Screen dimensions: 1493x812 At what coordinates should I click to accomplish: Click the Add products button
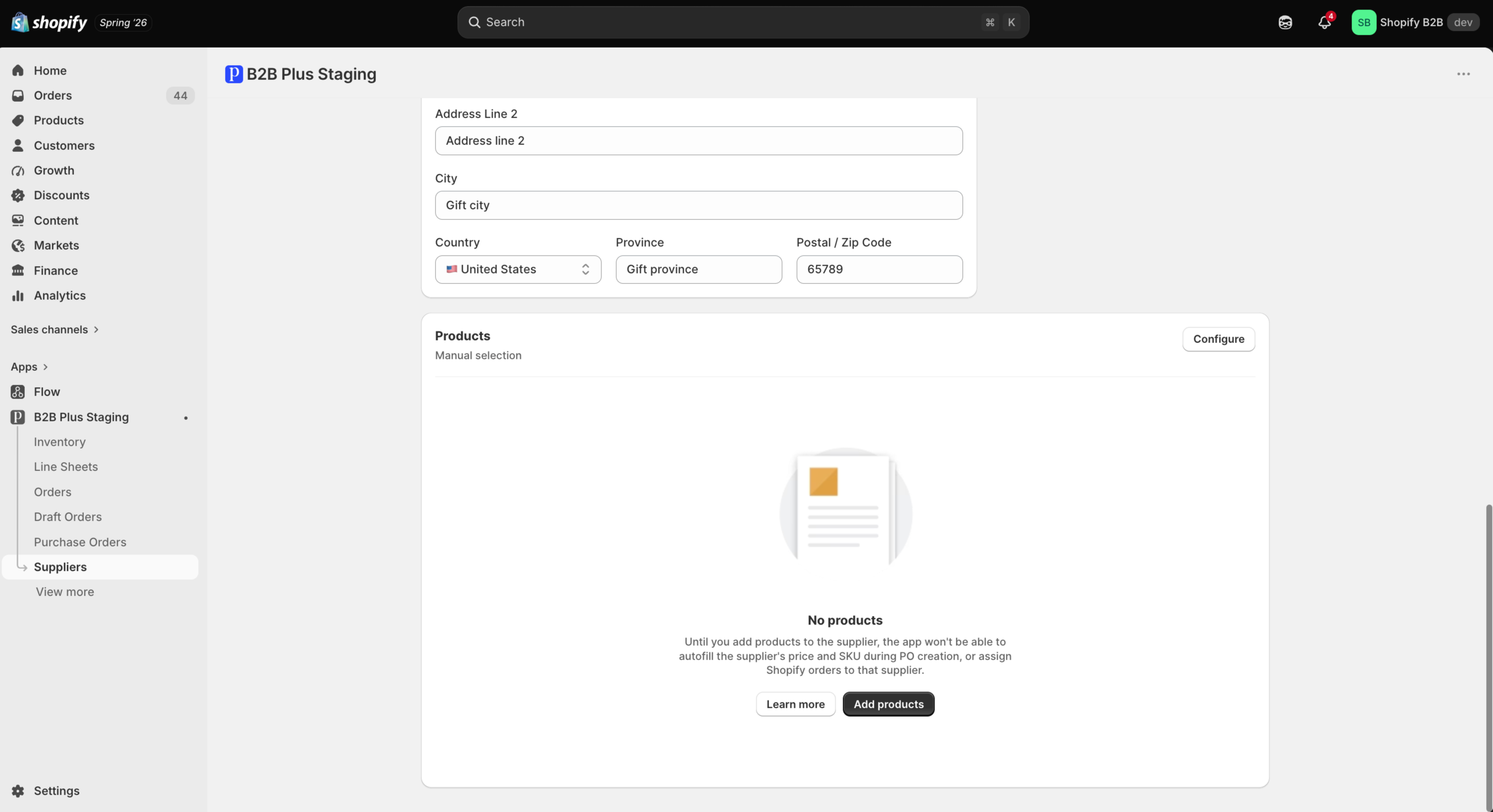pos(888,704)
